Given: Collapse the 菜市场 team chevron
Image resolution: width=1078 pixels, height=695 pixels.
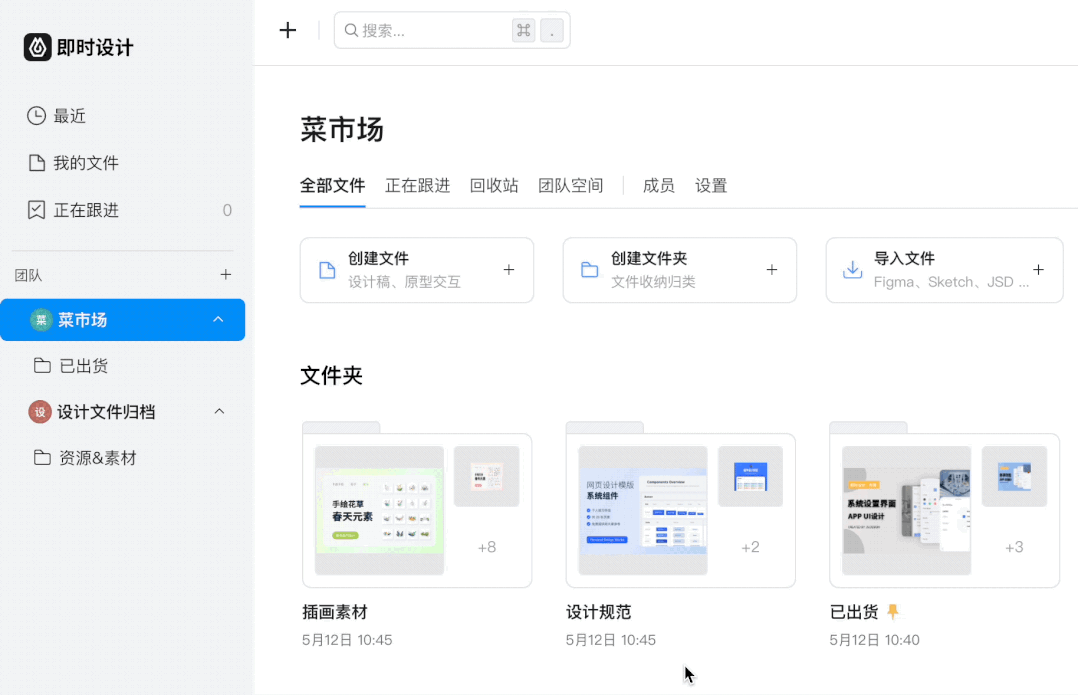Looking at the screenshot, I should click(x=218, y=320).
